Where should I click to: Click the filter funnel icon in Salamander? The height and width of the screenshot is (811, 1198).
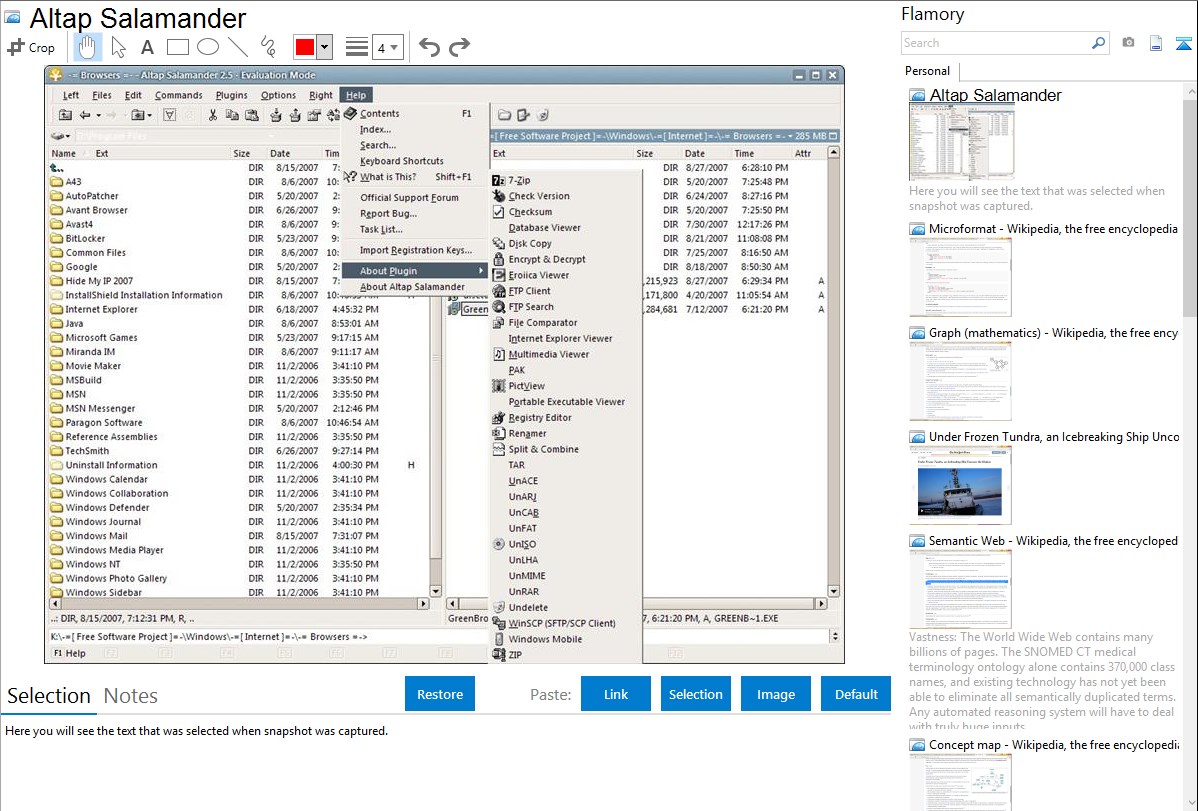(x=170, y=115)
